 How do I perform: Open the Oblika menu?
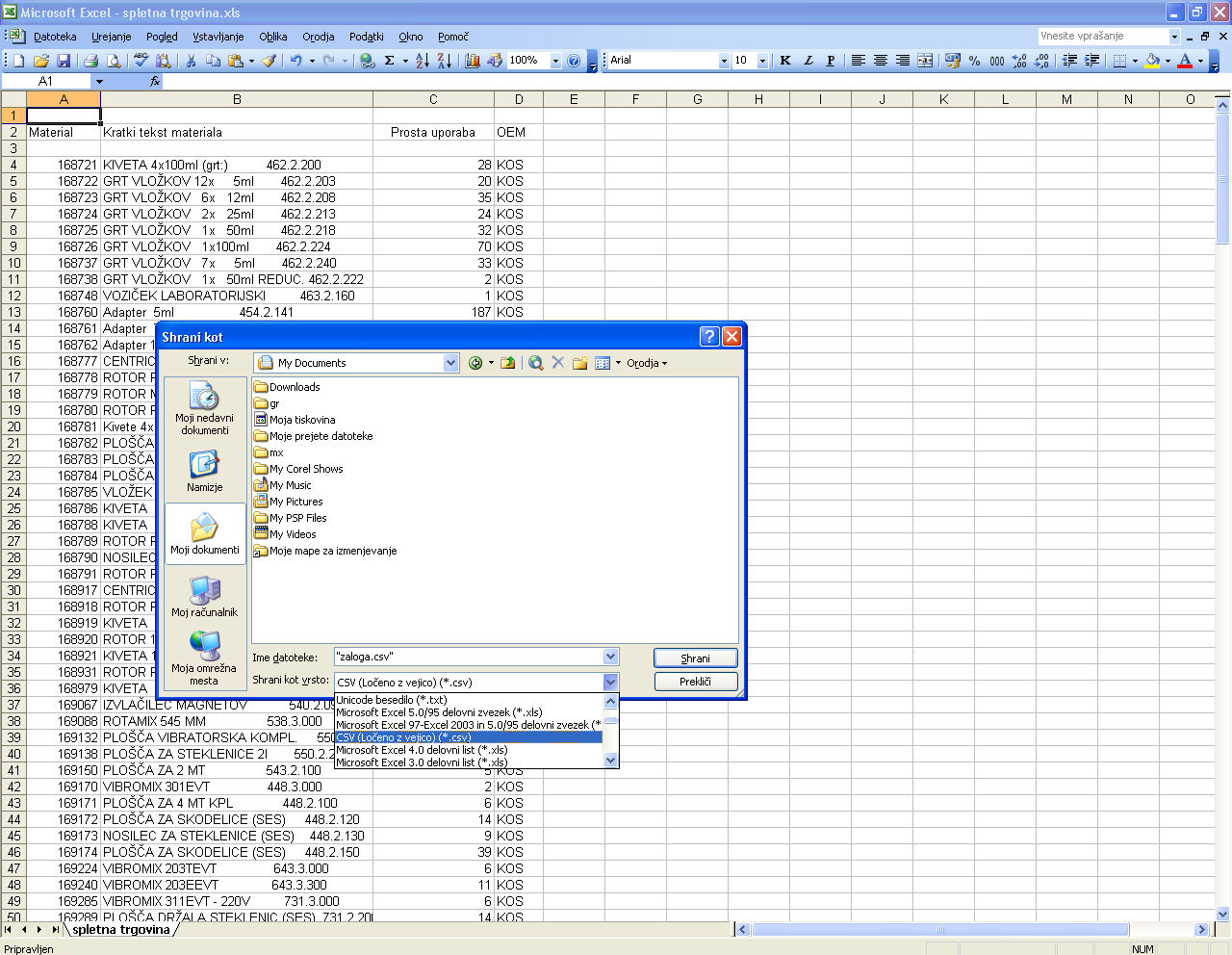(x=273, y=37)
